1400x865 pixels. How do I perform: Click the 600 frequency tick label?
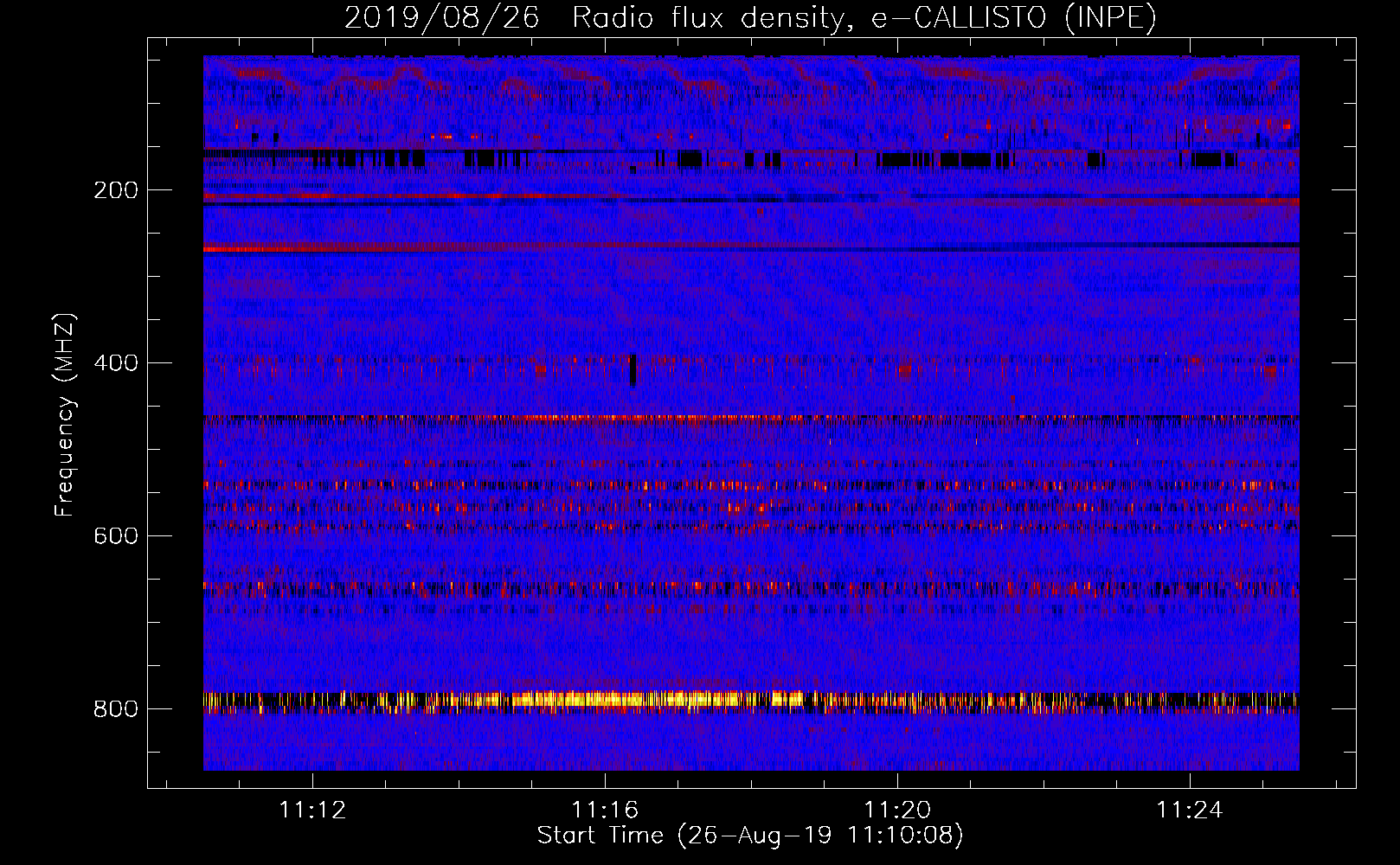[x=116, y=536]
